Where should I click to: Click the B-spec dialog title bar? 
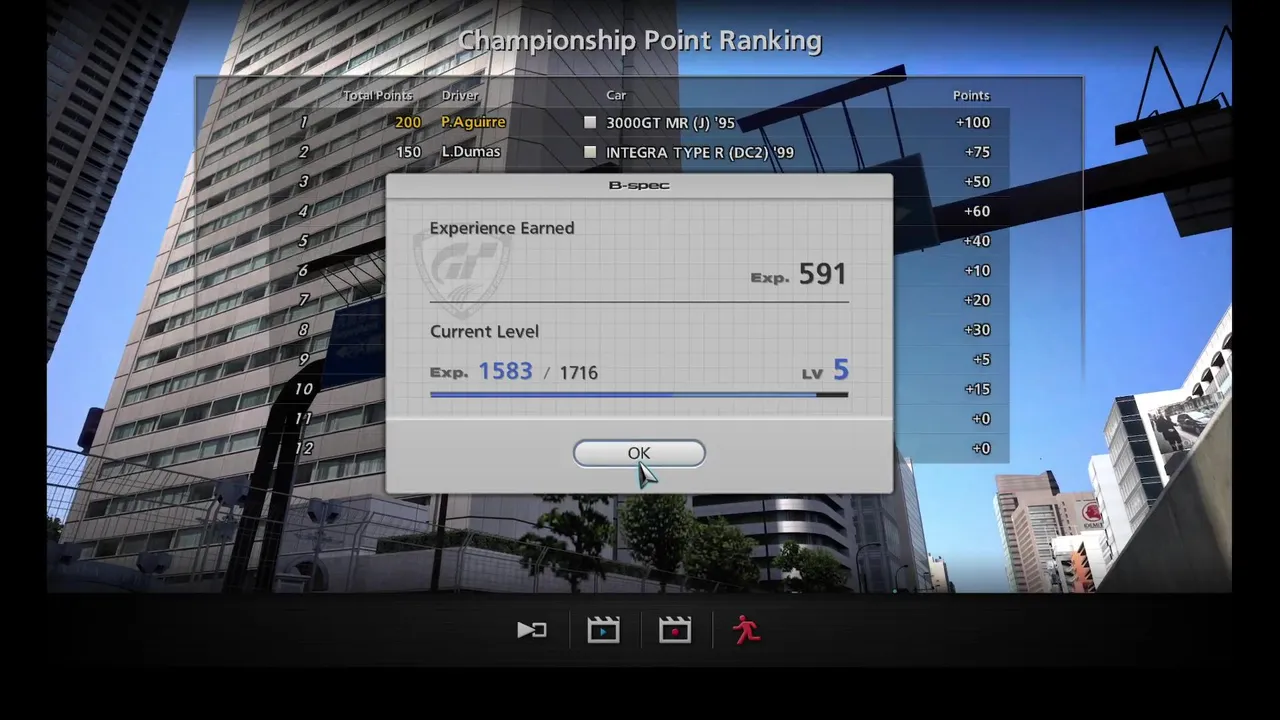coord(639,185)
